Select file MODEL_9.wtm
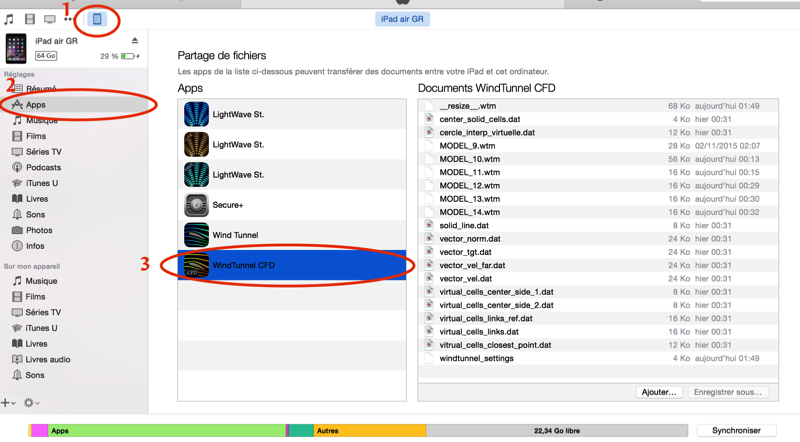 (598, 145)
